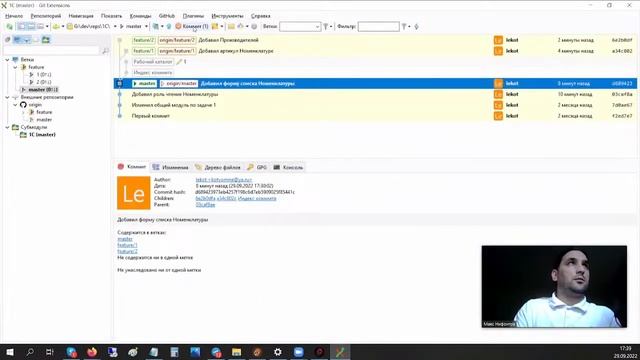Collapse the local feature folder node

coord(15,67)
